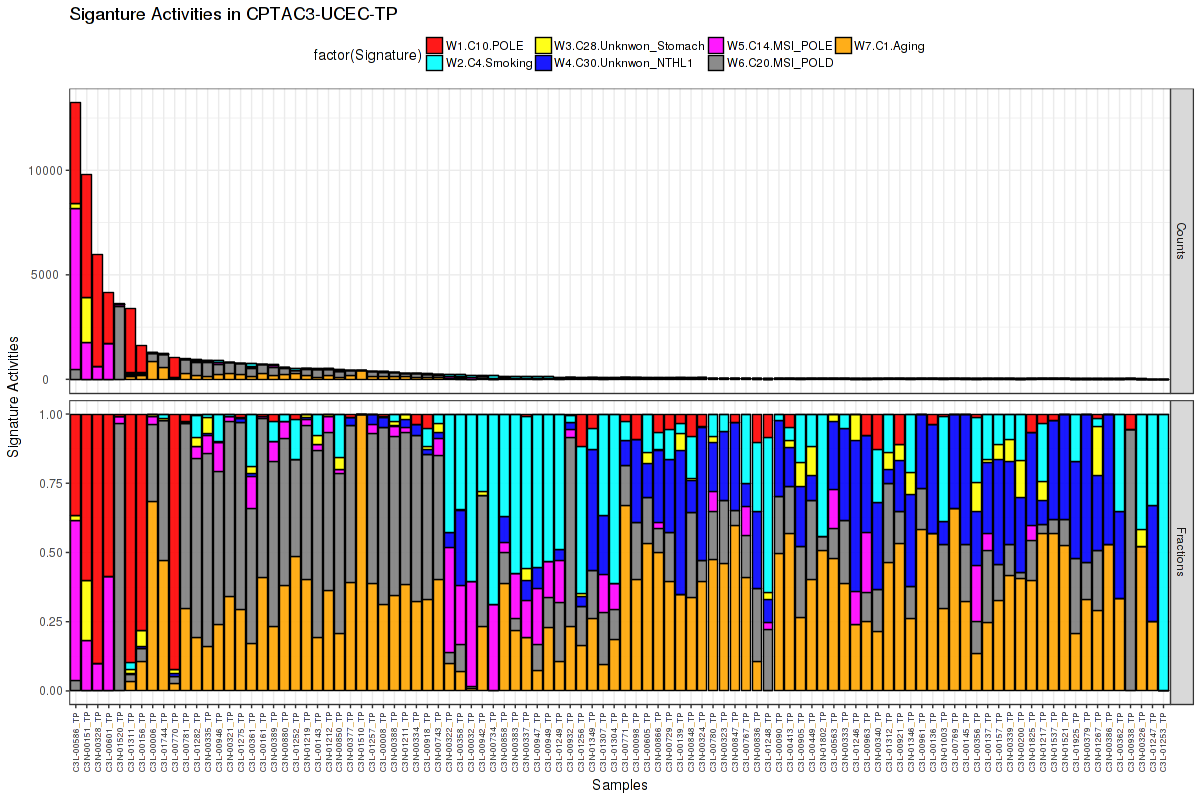Click the Signature Activities y-axis title
Image resolution: width=1200 pixels, height=800 pixels.
(13, 397)
